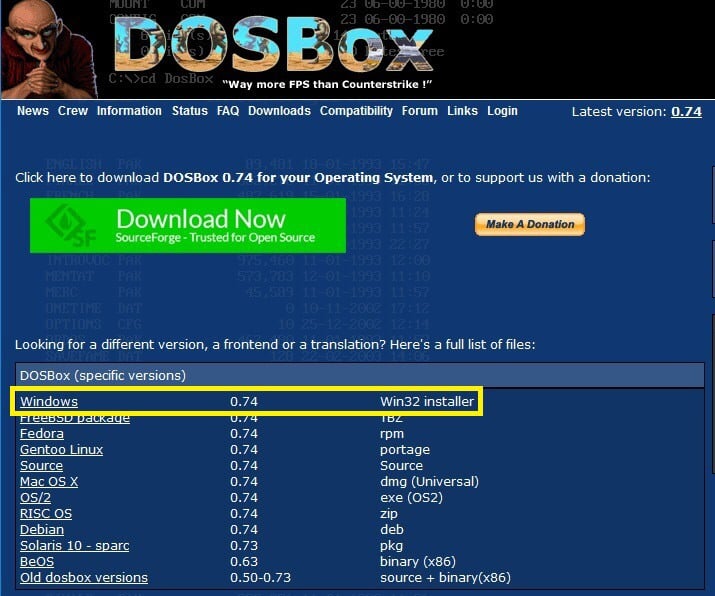The height and width of the screenshot is (596, 715).
Task: Open the Compatibility list
Action: pos(356,111)
